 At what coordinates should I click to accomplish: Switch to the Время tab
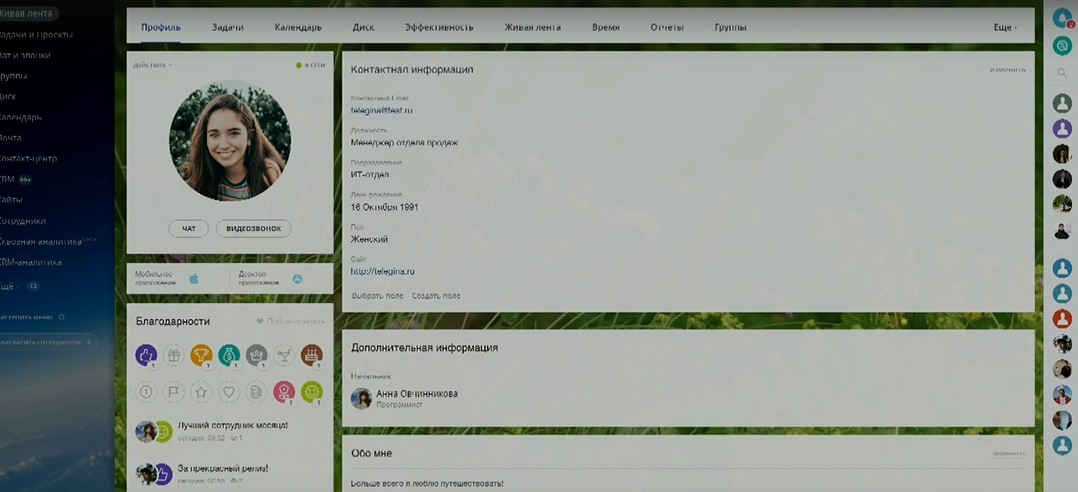[606, 27]
